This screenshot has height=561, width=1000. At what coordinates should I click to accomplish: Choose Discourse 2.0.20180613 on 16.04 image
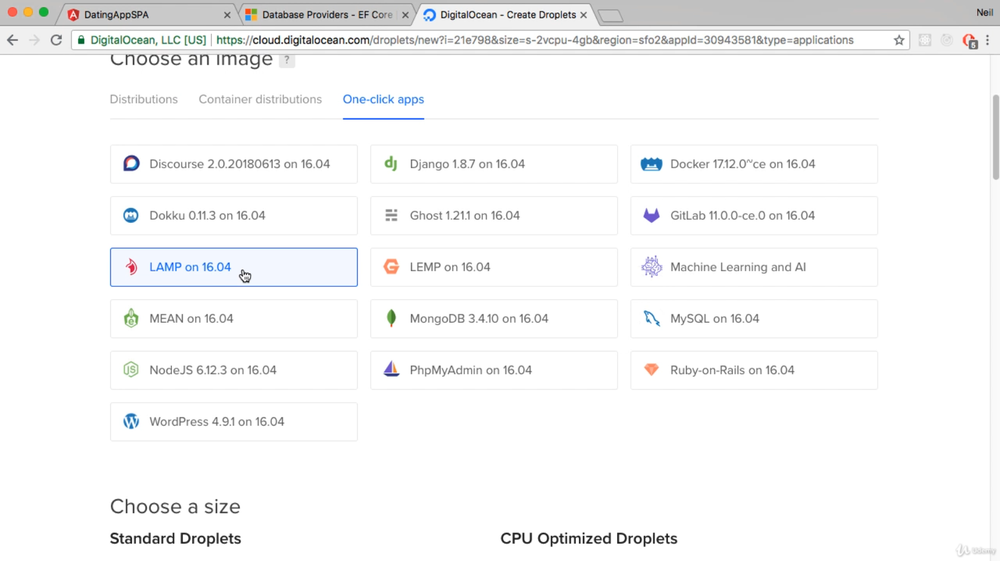[234, 164]
